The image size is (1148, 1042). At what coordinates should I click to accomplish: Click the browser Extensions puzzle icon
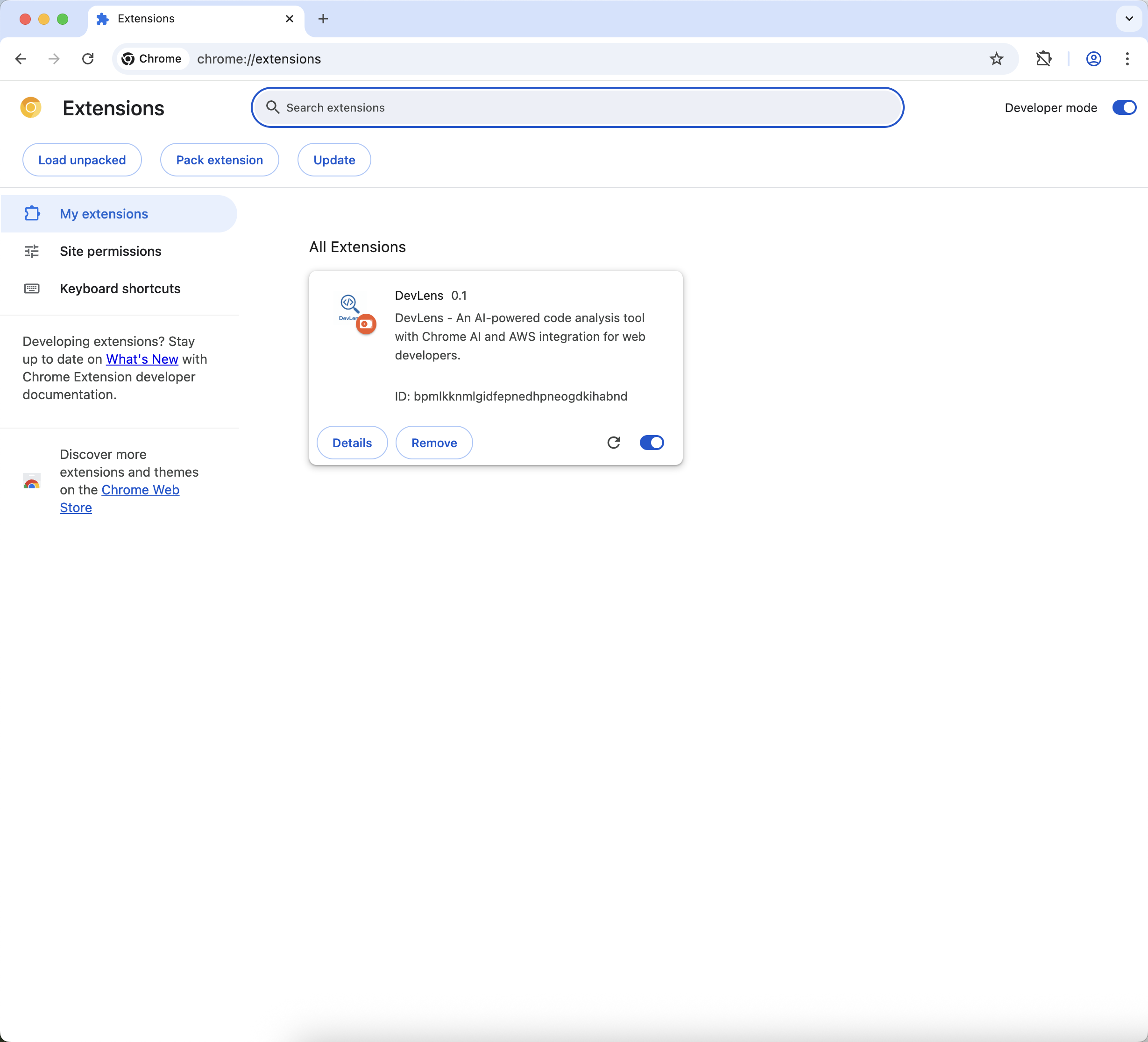[1043, 59]
